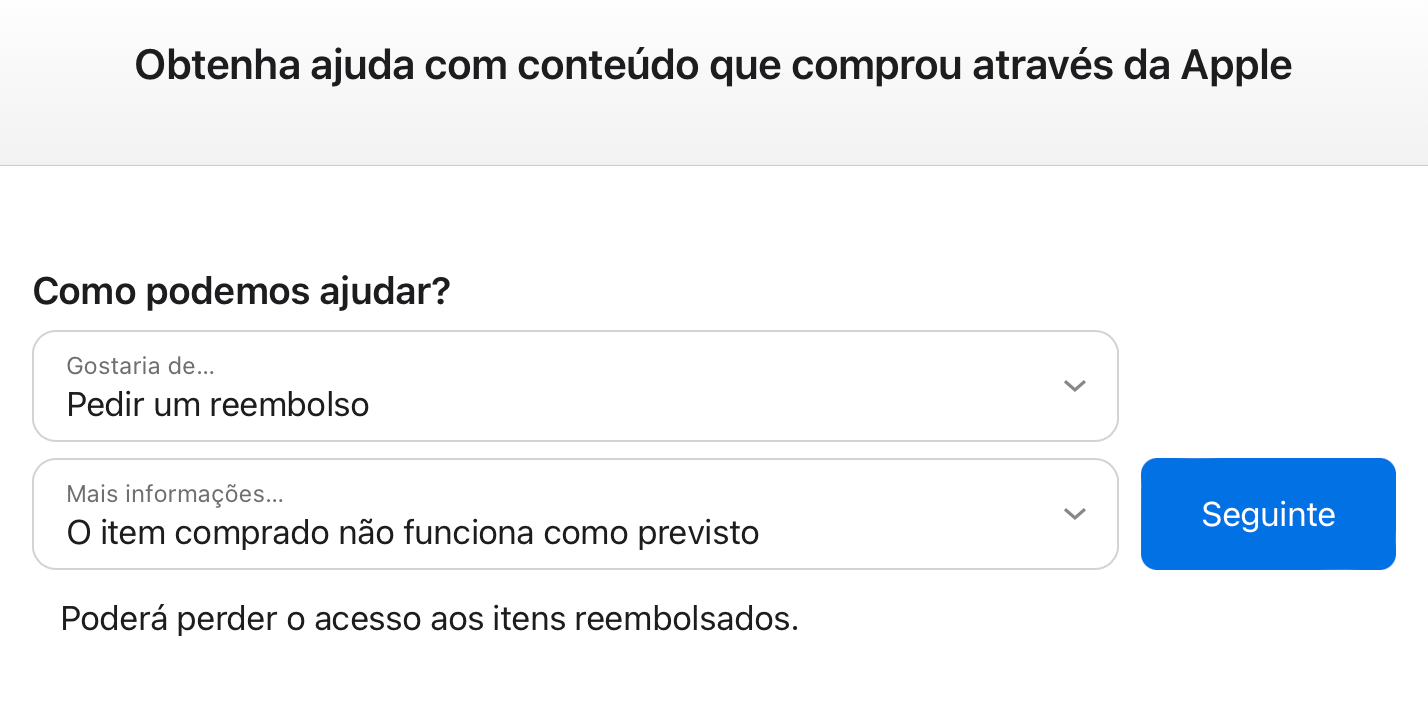Click the "Como podemos ajudar?" heading
This screenshot has height=718, width=1428.
(x=241, y=292)
